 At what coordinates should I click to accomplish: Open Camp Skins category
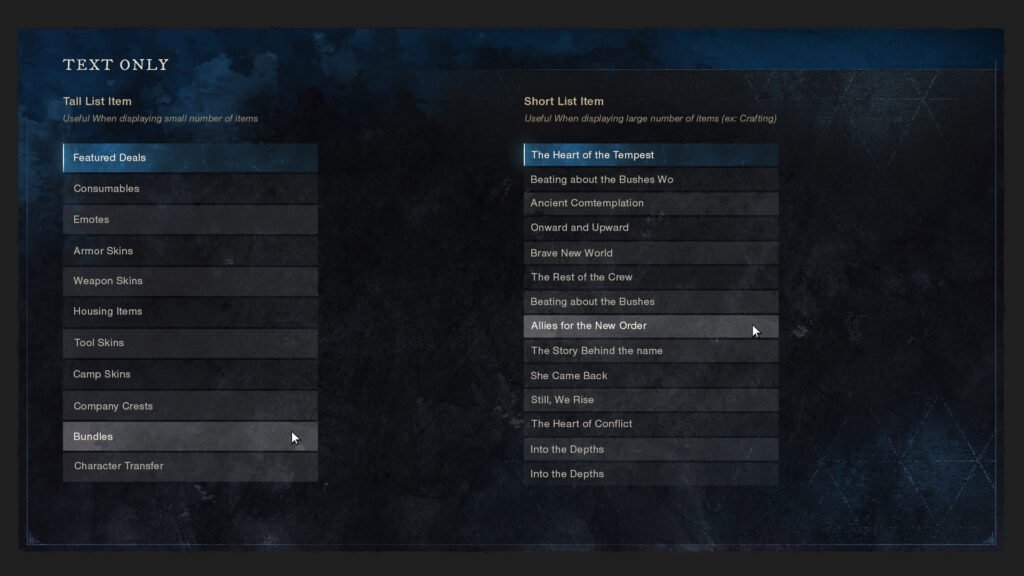click(190, 375)
